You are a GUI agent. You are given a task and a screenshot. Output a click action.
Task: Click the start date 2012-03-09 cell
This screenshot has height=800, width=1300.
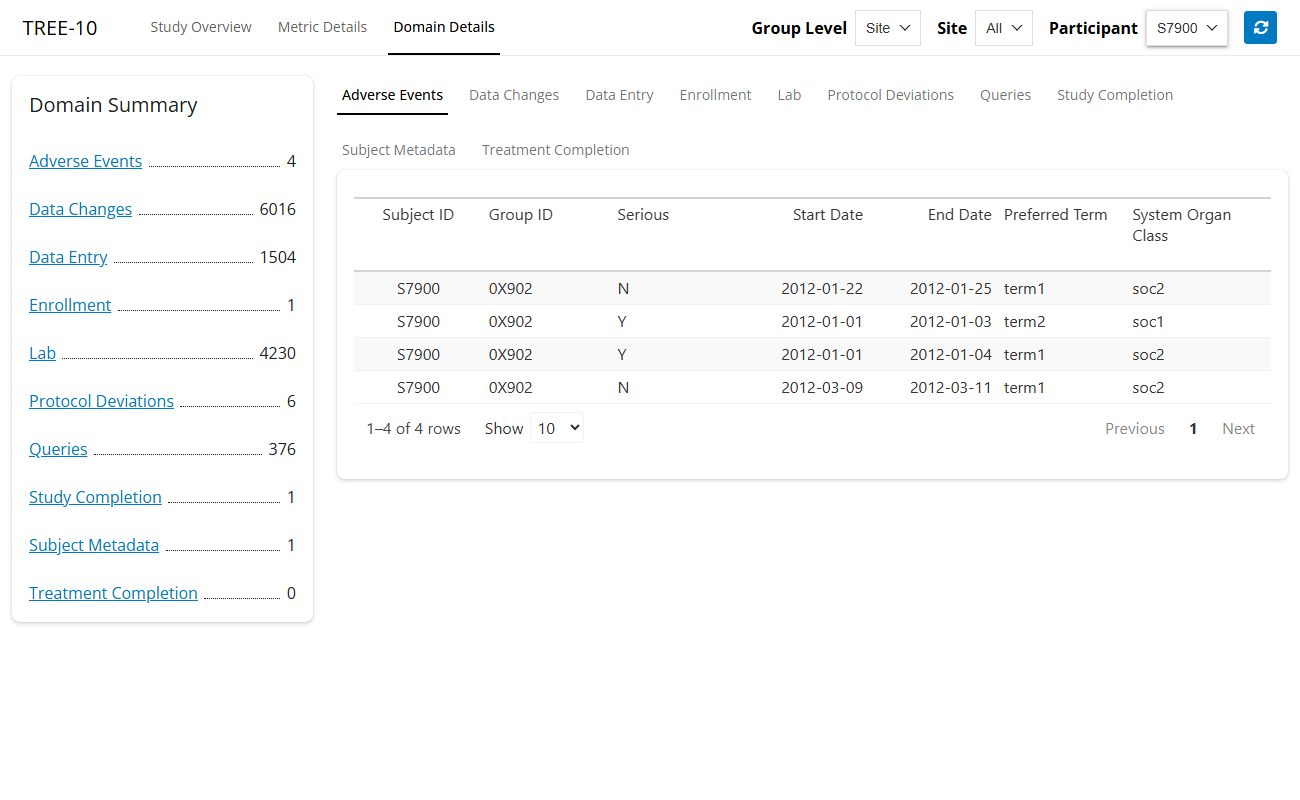point(821,388)
